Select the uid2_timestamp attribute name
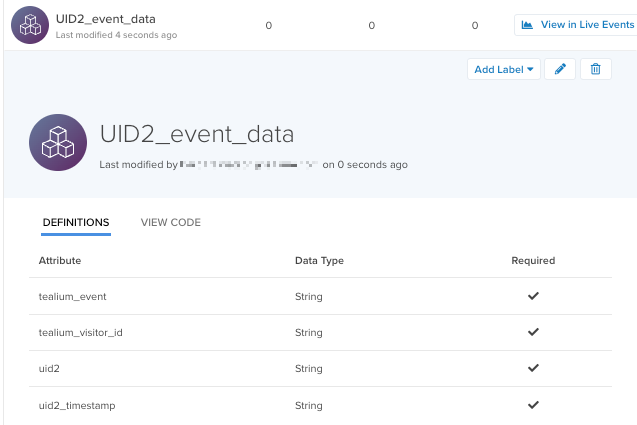This screenshot has height=425, width=637. [x=76, y=405]
